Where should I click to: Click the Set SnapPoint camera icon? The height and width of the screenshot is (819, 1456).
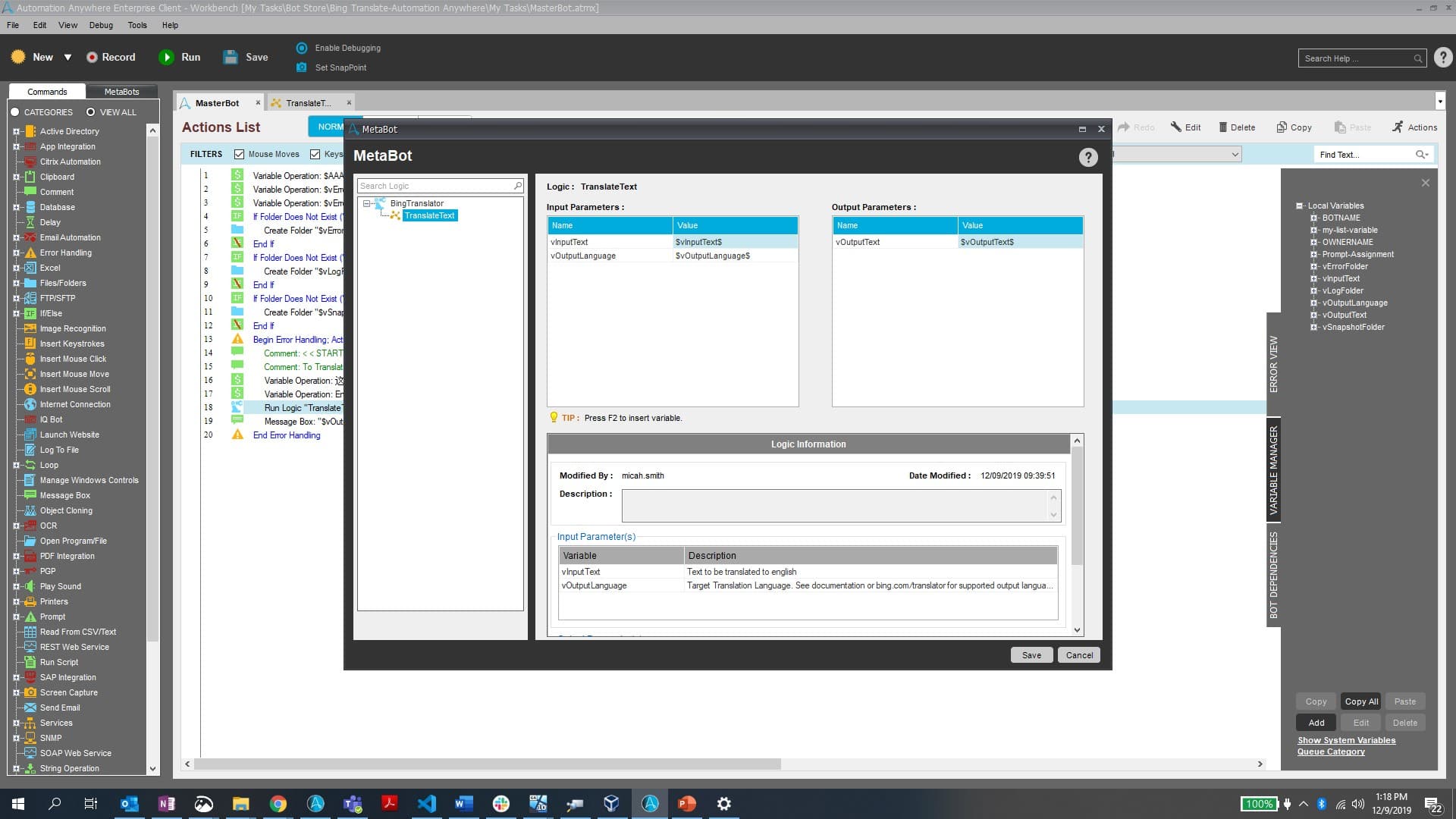point(302,67)
